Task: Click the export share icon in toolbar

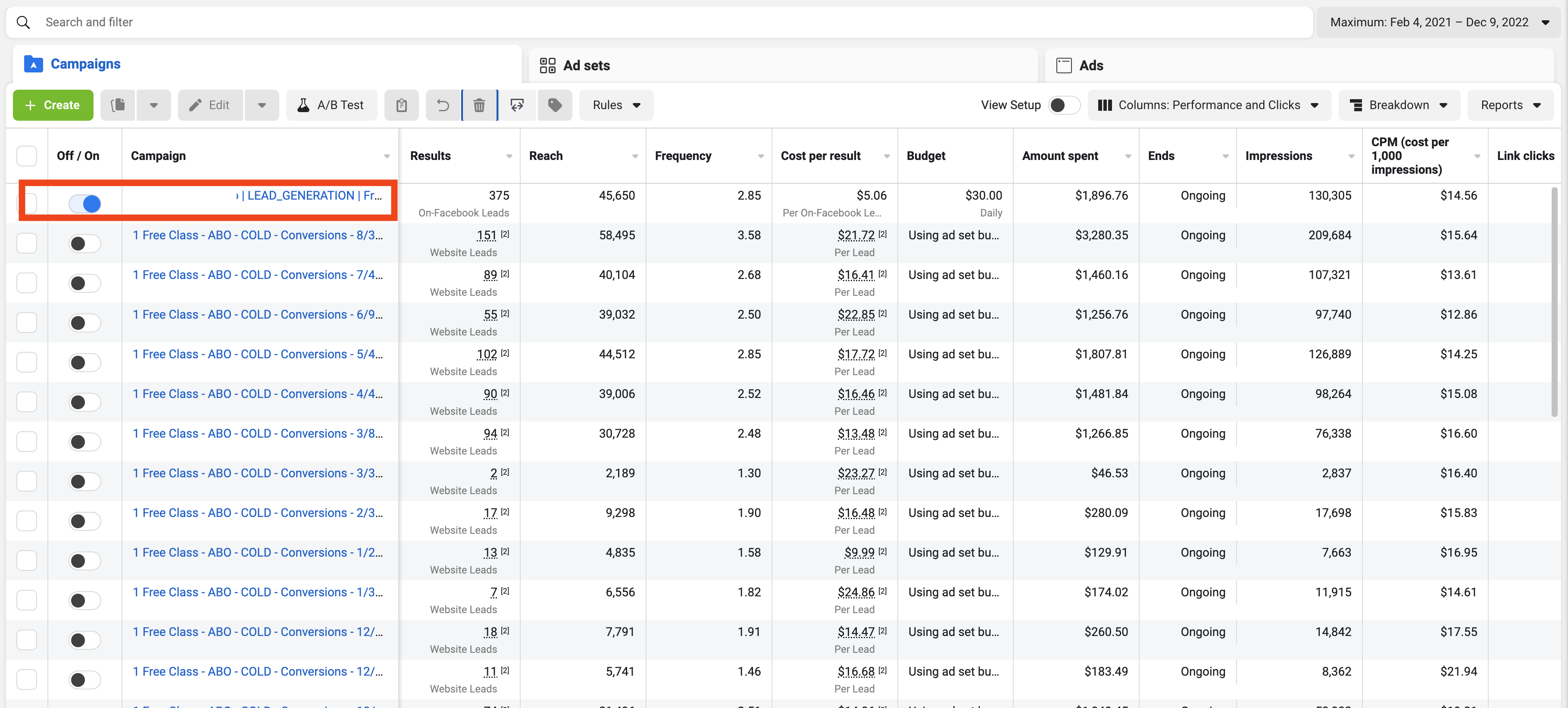Action: pyautogui.click(x=517, y=105)
